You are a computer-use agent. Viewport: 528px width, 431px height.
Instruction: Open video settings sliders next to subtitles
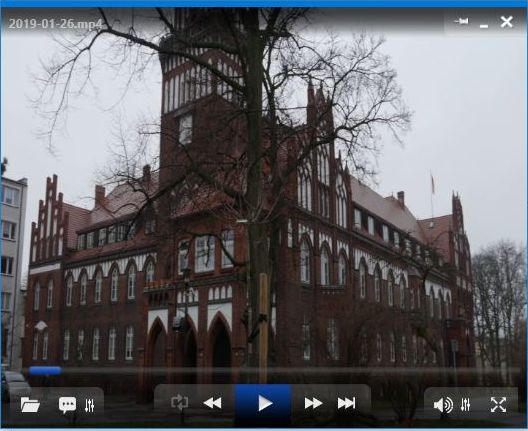click(x=90, y=405)
